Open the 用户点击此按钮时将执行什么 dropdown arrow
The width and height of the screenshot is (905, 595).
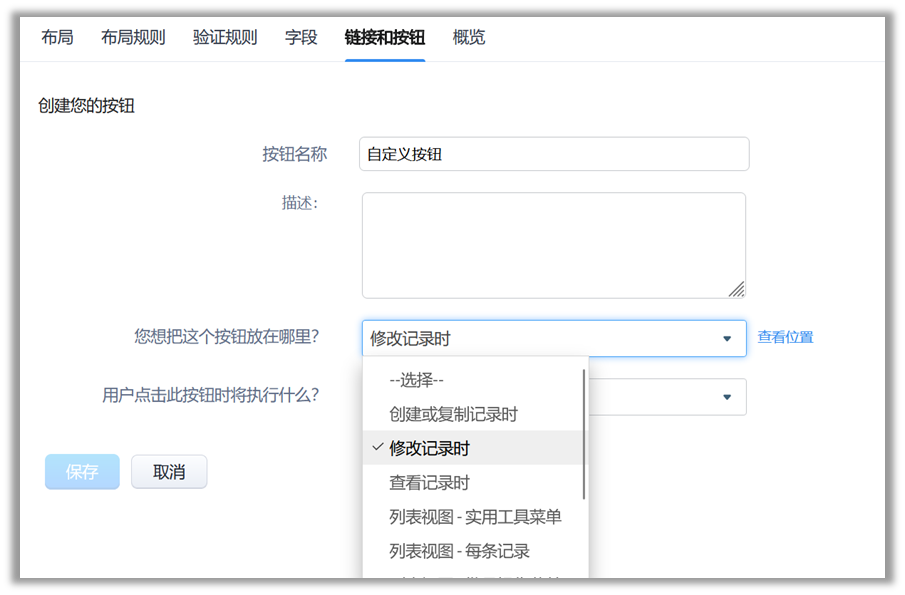click(727, 397)
